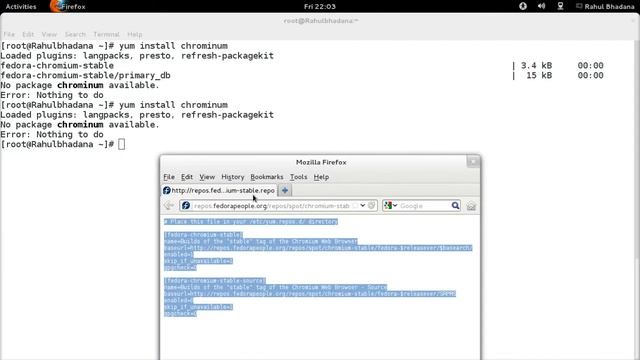This screenshot has height=360, width=640.
Task: Open a new tab with plus button
Action: [285, 190]
